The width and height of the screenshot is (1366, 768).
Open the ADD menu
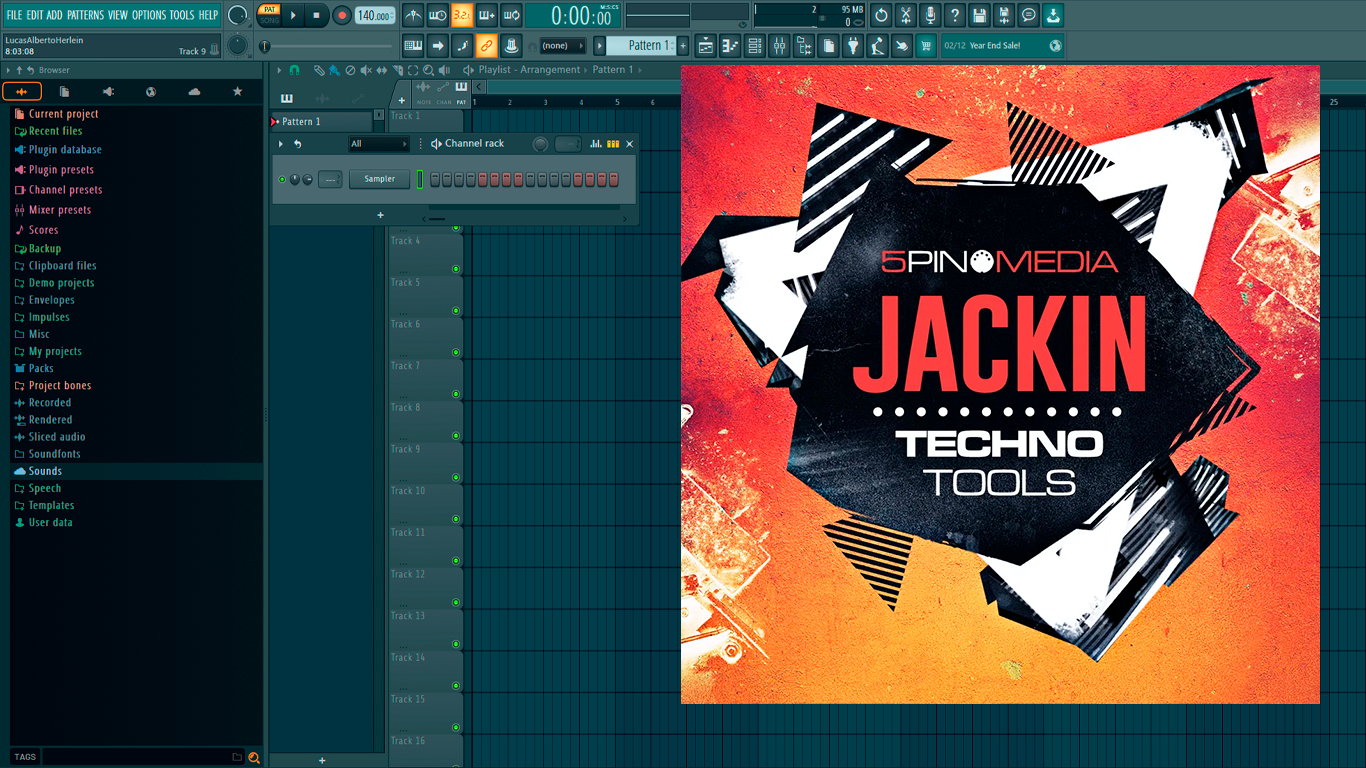(55, 15)
